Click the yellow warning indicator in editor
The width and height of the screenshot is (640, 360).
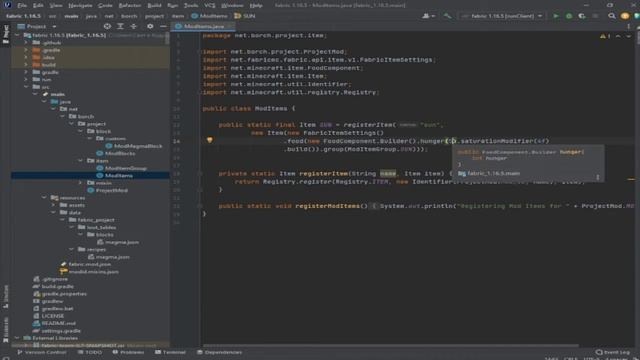click(605, 36)
